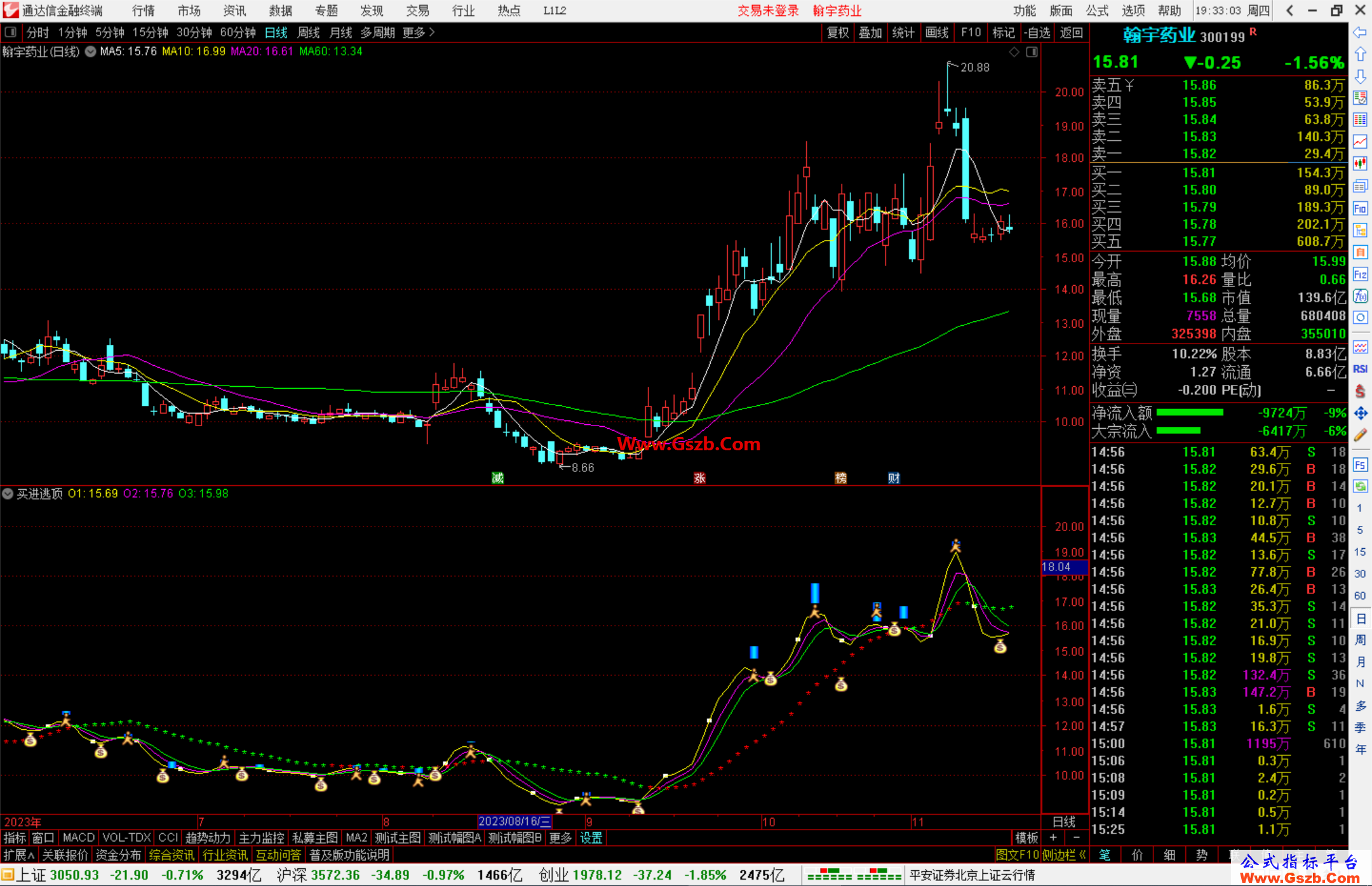Open 更多 indicator templates in bottom bar

coord(560,838)
